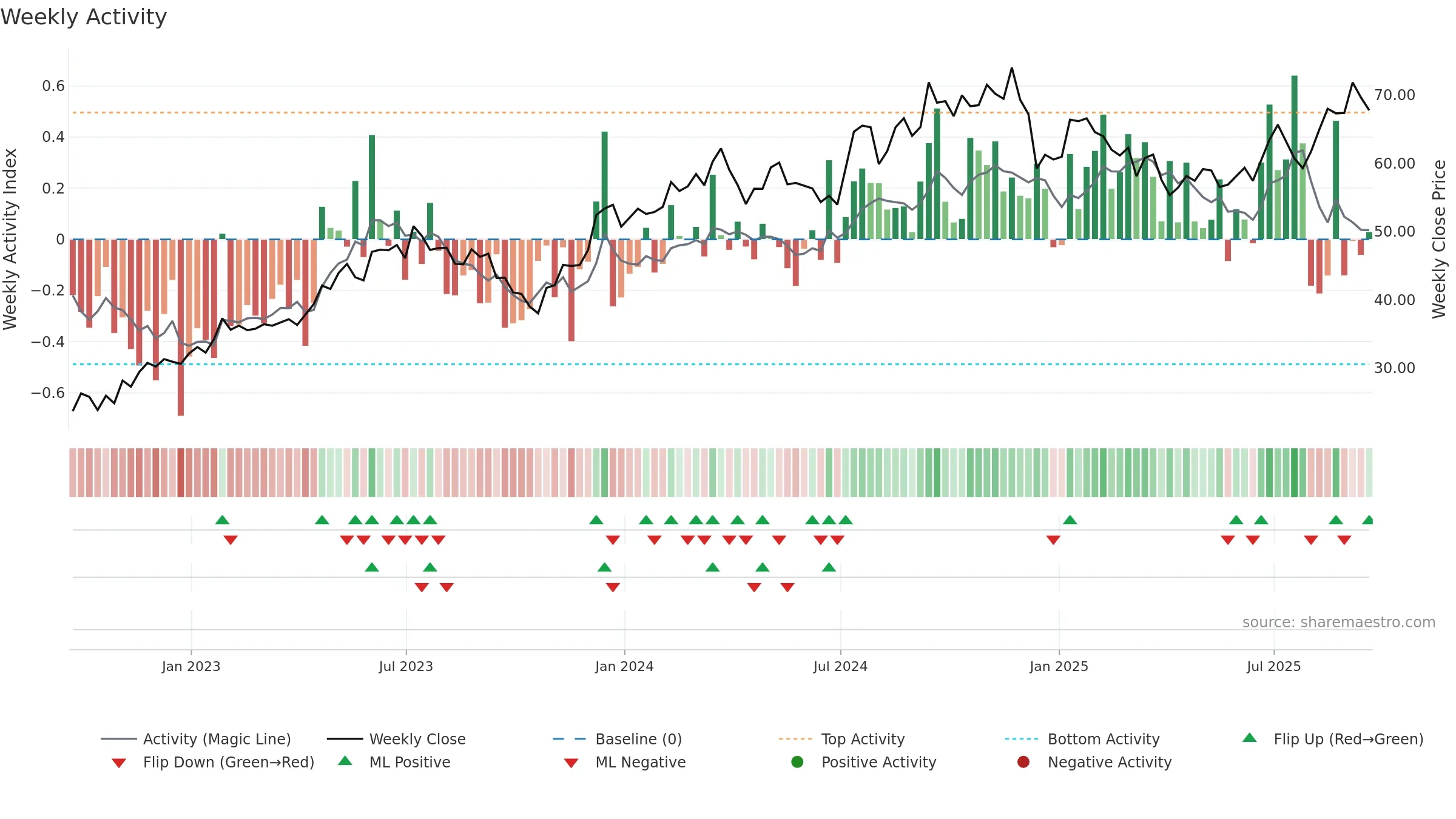Click the cyan dotted Bottom Activity line sample
The image size is (1456, 819).
tap(1022, 739)
